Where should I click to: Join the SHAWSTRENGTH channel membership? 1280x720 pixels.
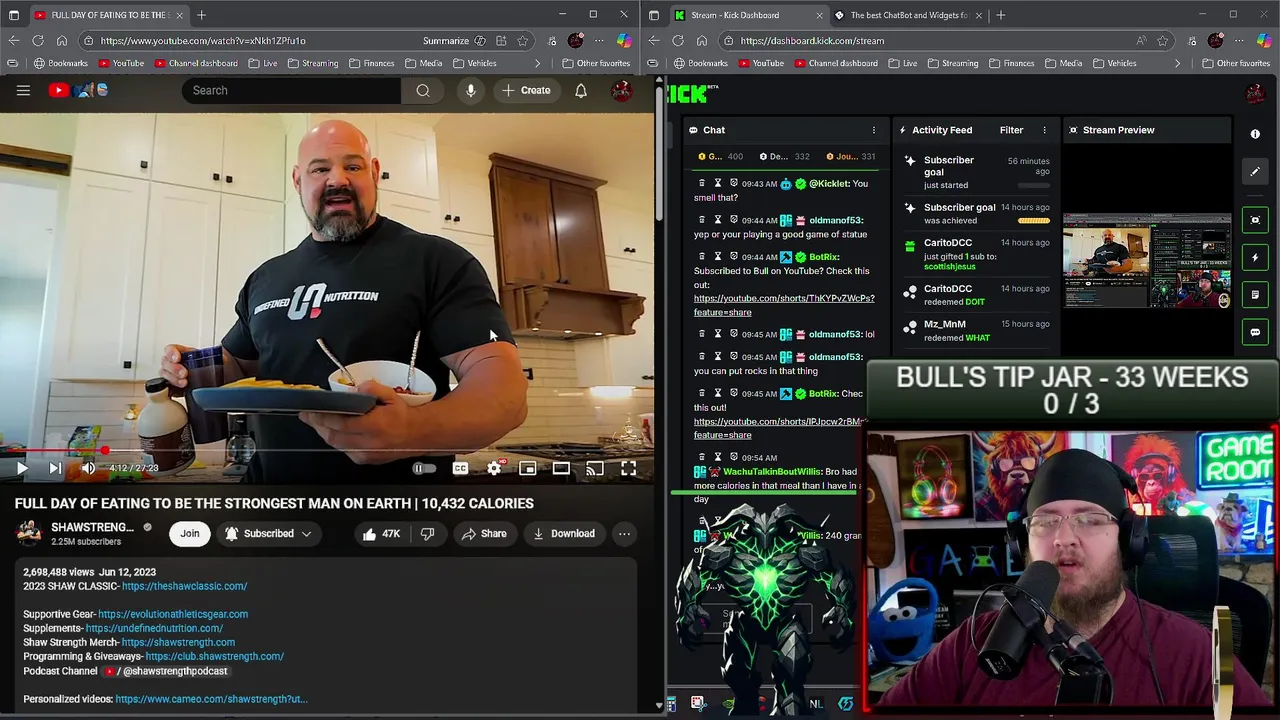click(x=190, y=534)
